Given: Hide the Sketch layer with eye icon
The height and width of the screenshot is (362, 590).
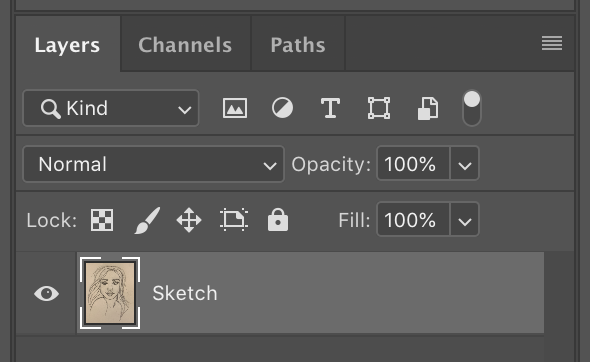Looking at the screenshot, I should pos(46,294).
